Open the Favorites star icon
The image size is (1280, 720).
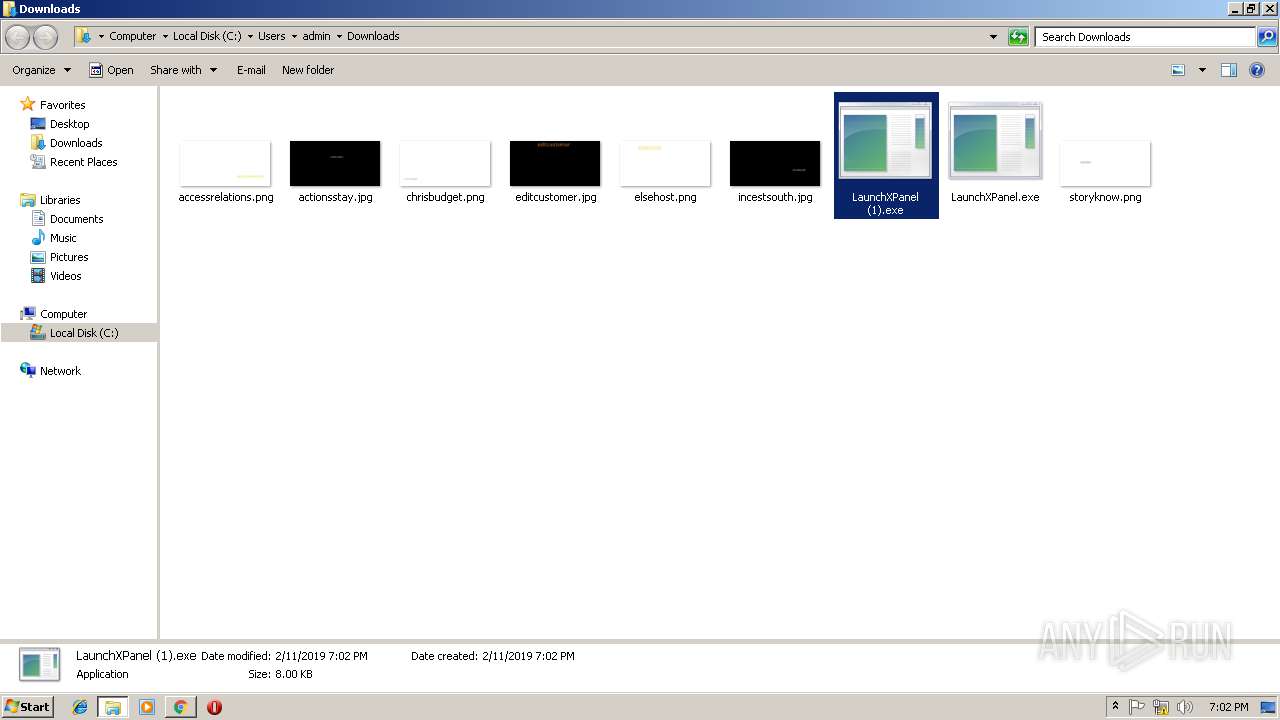tap(28, 104)
